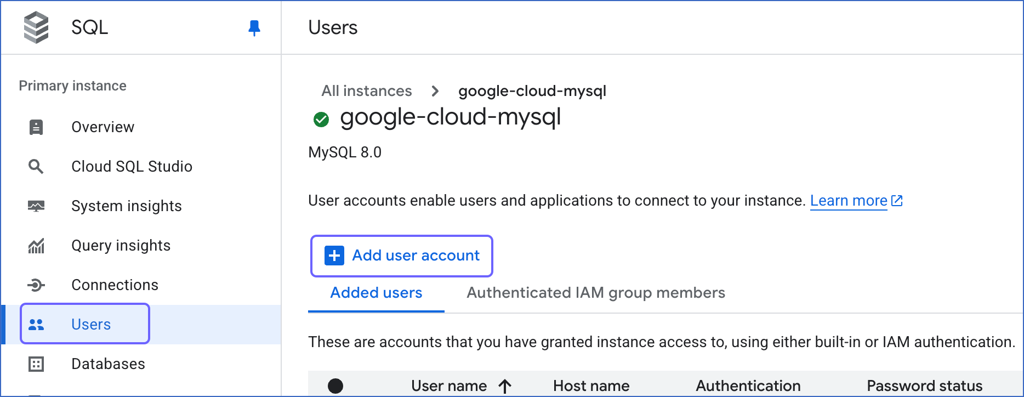
Task: Click the SQL product stack logo
Action: pos(37,28)
